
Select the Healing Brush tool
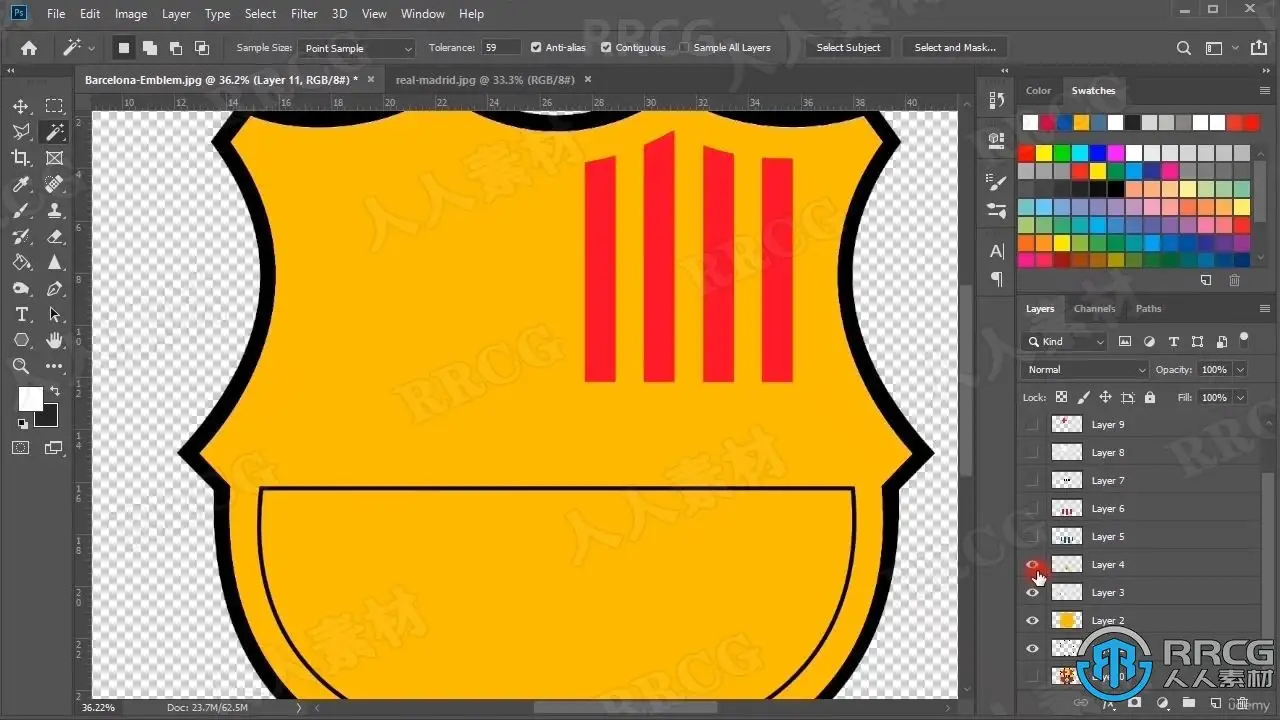click(55, 184)
